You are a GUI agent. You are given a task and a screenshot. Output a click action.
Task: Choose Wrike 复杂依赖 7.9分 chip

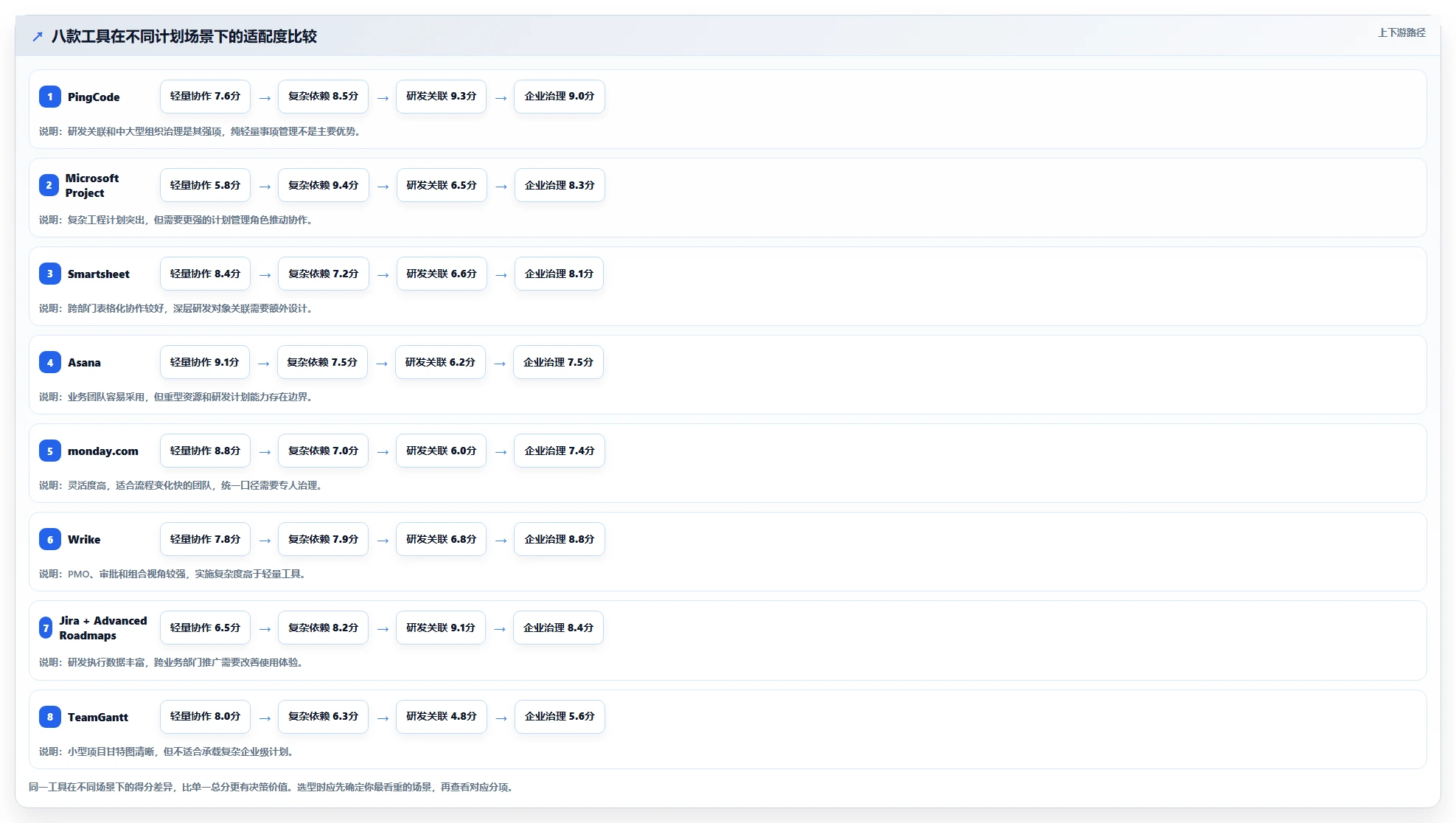(x=323, y=539)
